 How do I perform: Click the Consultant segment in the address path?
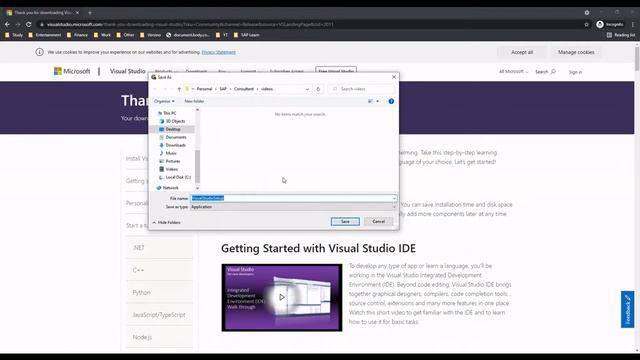point(244,89)
